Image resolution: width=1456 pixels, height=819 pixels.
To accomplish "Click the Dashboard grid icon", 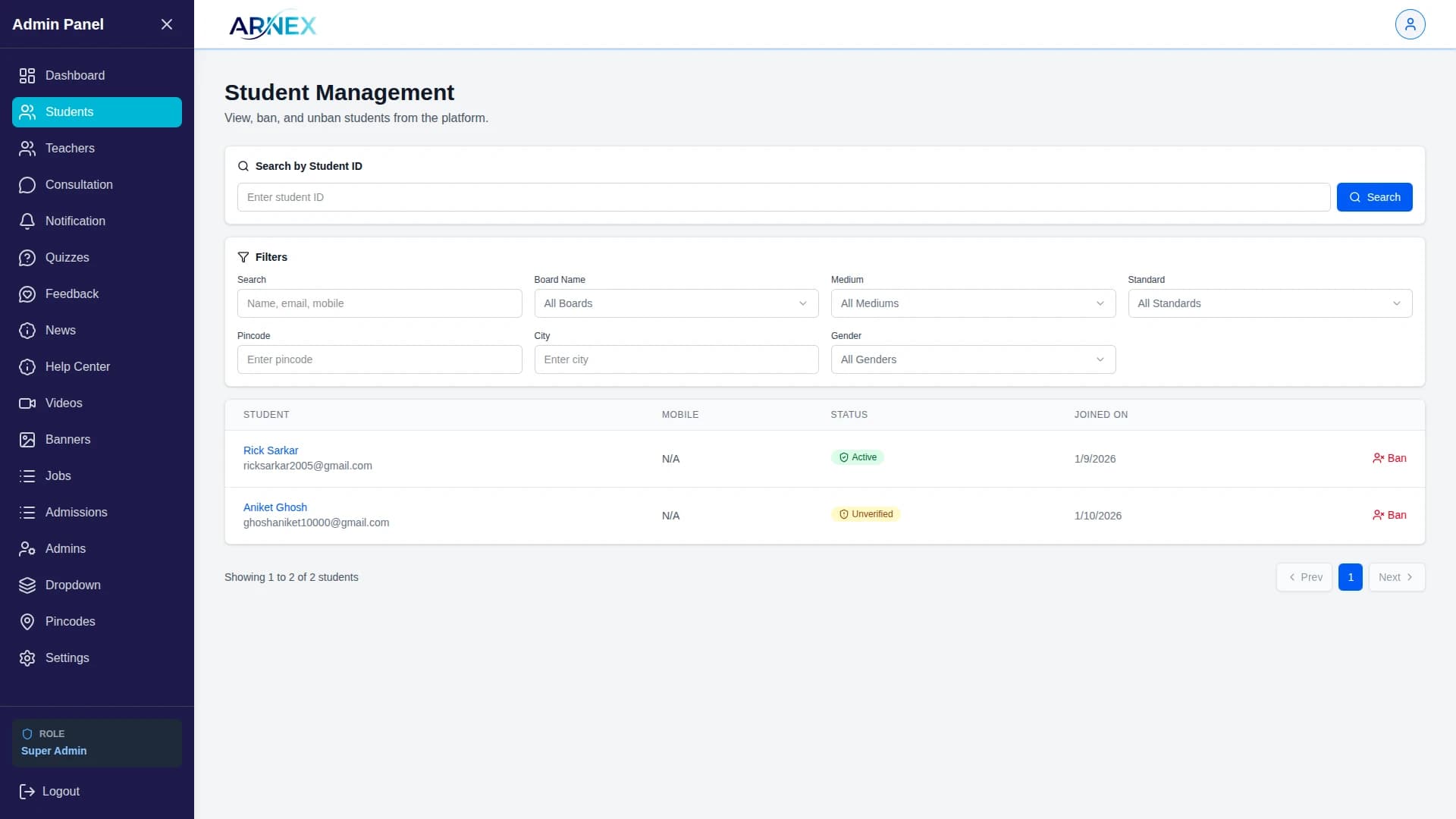I will pos(27,76).
